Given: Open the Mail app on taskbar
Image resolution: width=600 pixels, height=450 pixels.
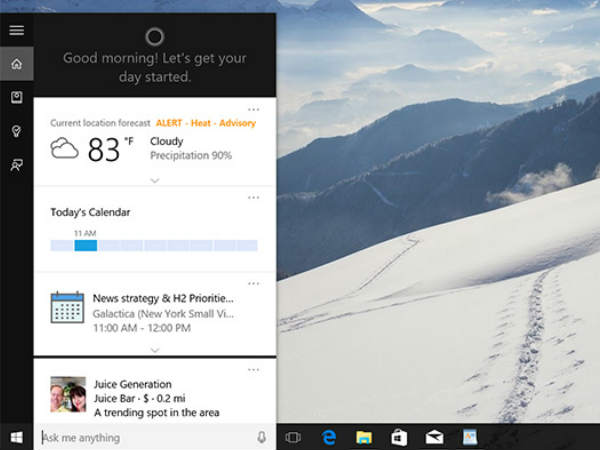Looking at the screenshot, I should (x=434, y=437).
